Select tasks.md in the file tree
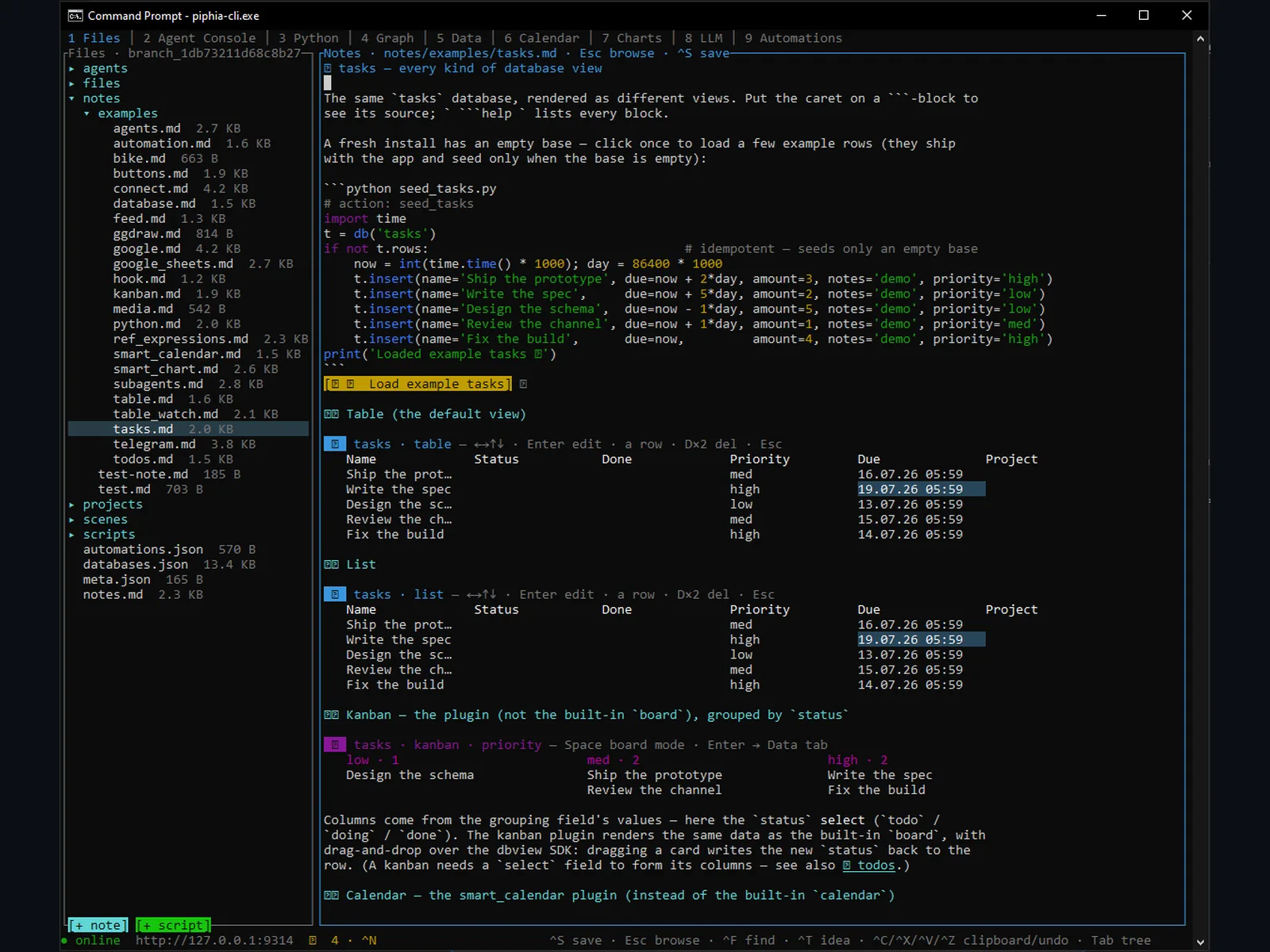Screen dimensions: 1270x952 188,429
